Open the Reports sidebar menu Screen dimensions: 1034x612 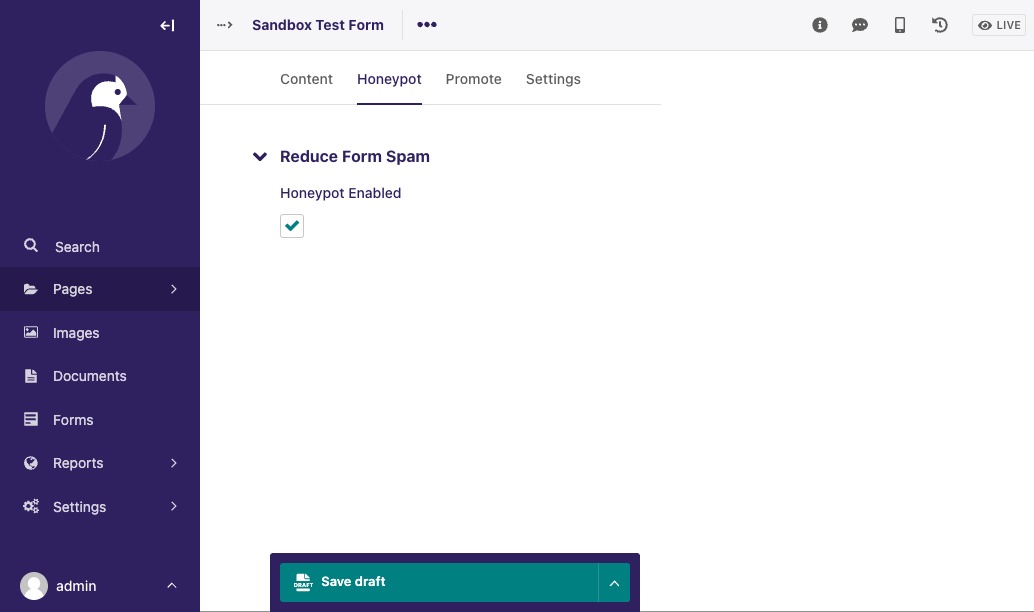pos(100,463)
